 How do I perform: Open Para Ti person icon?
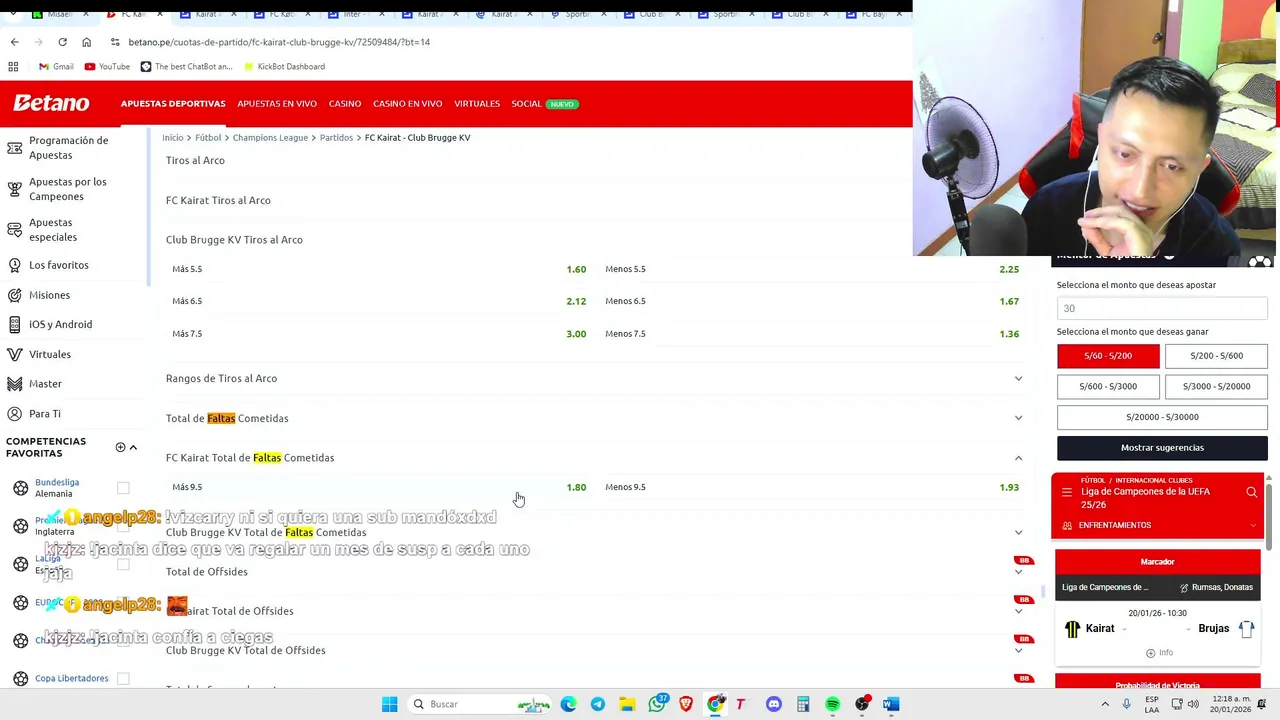tap(14, 414)
